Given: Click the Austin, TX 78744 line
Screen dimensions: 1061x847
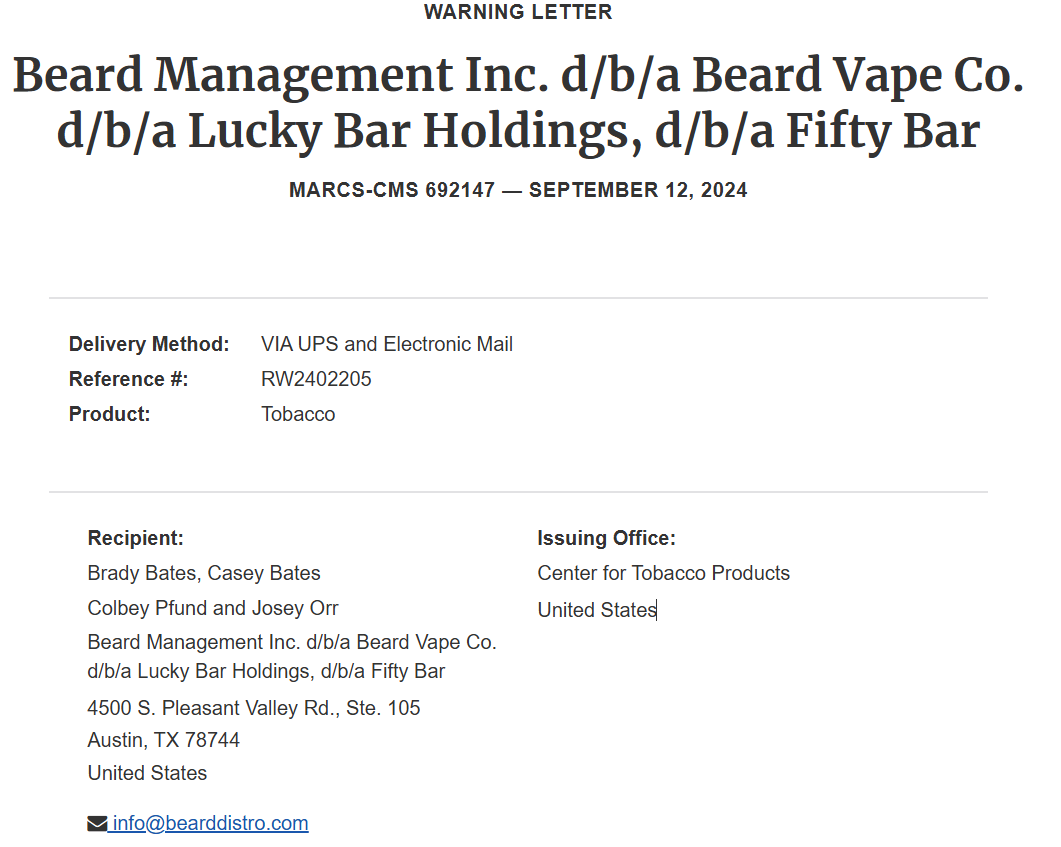Looking at the screenshot, I should pyautogui.click(x=163, y=740).
